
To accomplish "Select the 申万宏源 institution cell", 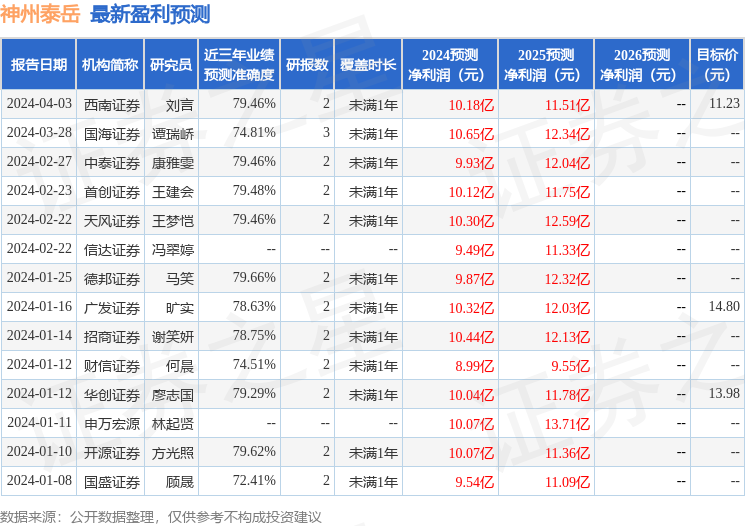I will [x=112, y=424].
